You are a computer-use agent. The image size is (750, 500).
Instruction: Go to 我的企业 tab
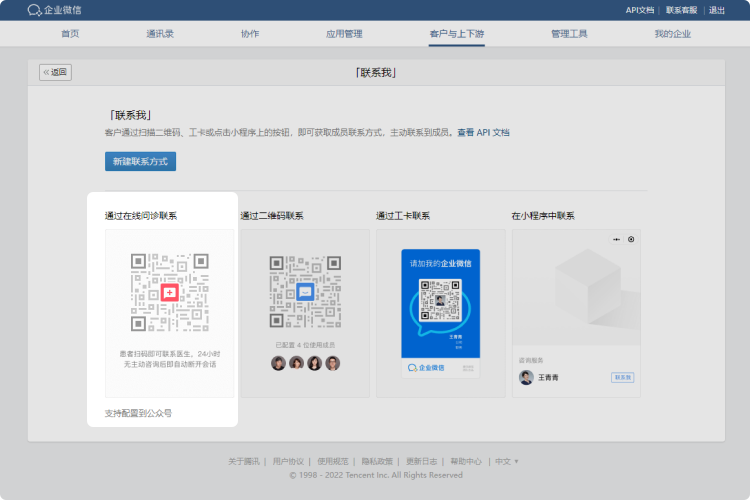(x=673, y=33)
